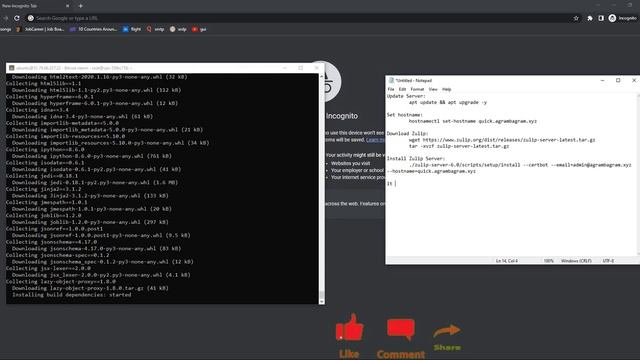Open the JobCareer | Job Boa... bookmark

coord(40,29)
